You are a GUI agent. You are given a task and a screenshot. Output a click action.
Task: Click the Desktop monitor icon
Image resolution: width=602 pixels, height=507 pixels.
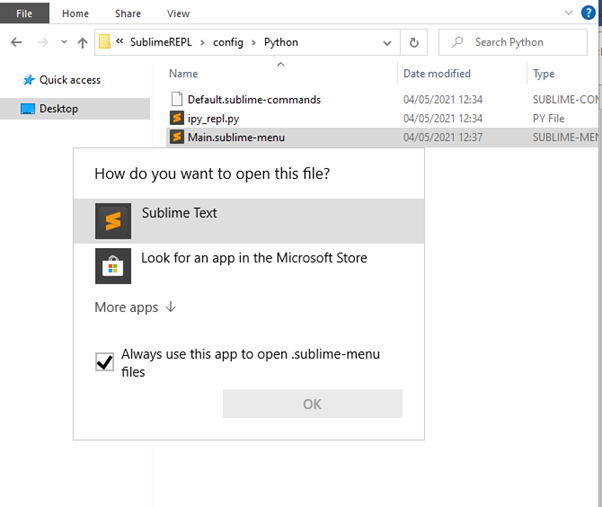click(x=28, y=109)
